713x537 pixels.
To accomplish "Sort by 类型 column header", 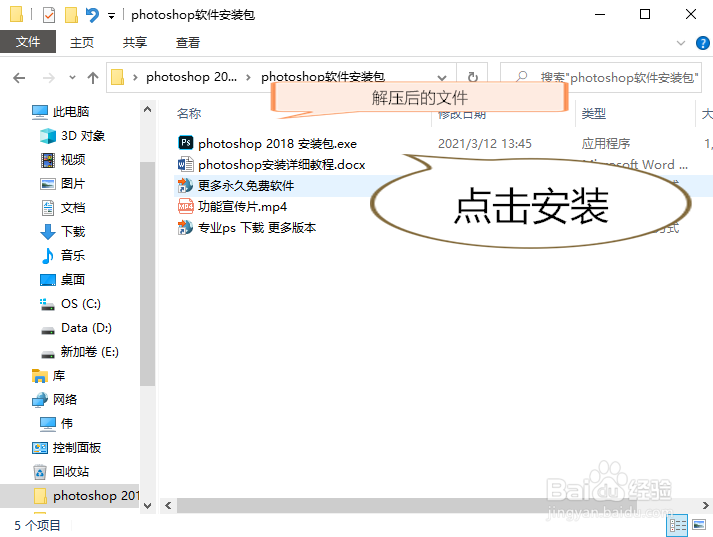I will 594,113.
